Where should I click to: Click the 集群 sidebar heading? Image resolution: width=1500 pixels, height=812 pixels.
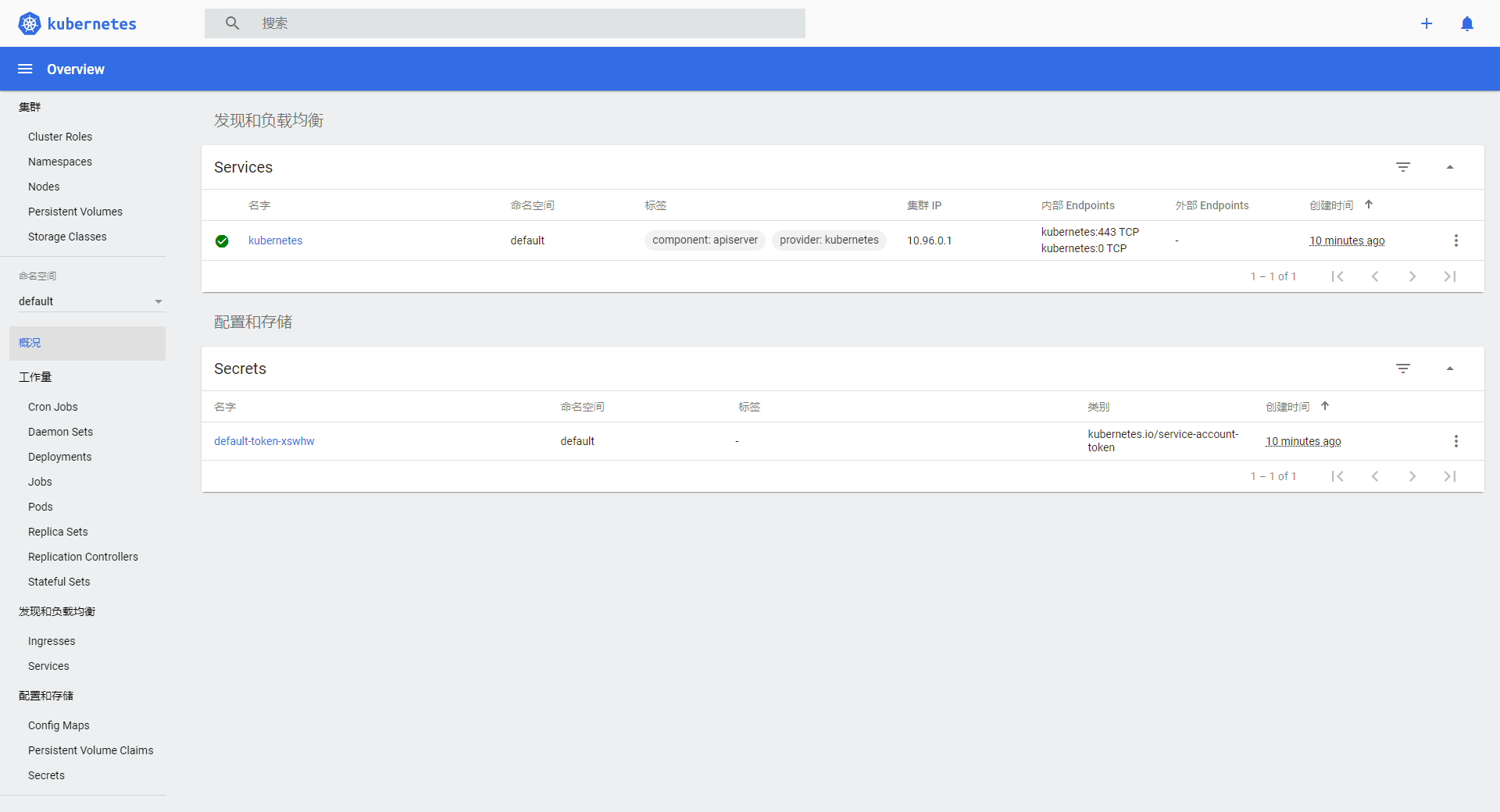point(30,107)
